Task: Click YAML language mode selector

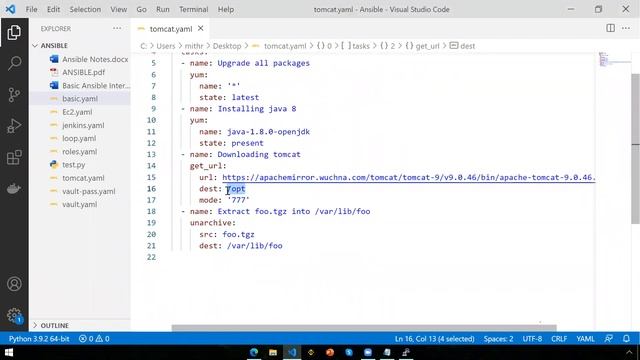Action: tap(585, 339)
